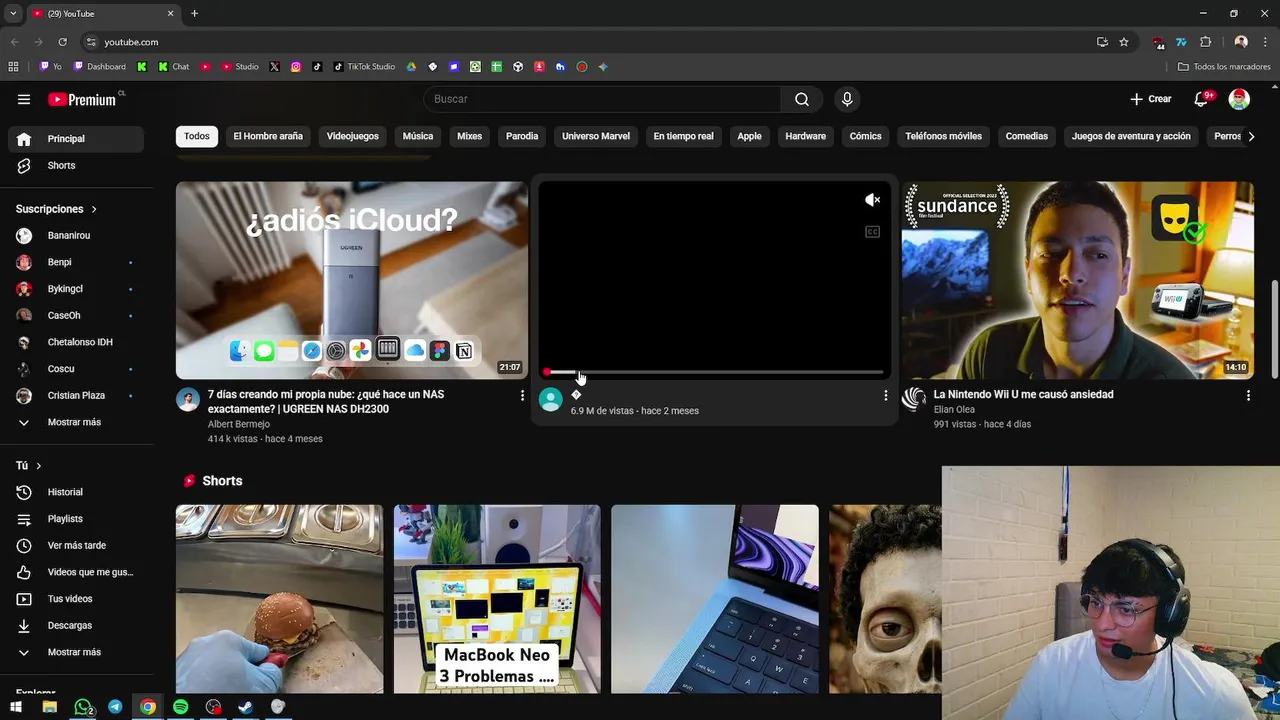Go to Principal in the sidebar
The image size is (1280, 720).
click(76, 139)
